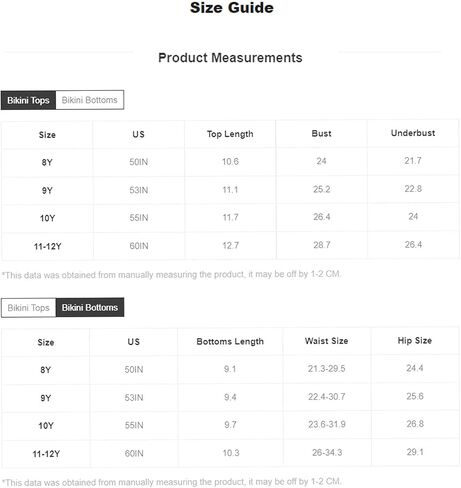Click the 29.1 hip size value
This screenshot has height=488, width=461.
(415, 452)
